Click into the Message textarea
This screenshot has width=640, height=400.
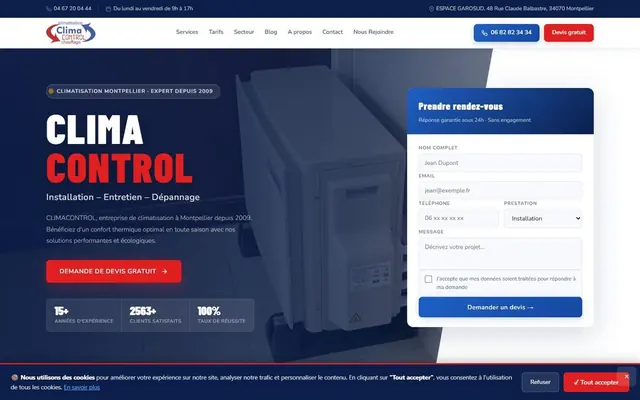tap(500, 253)
